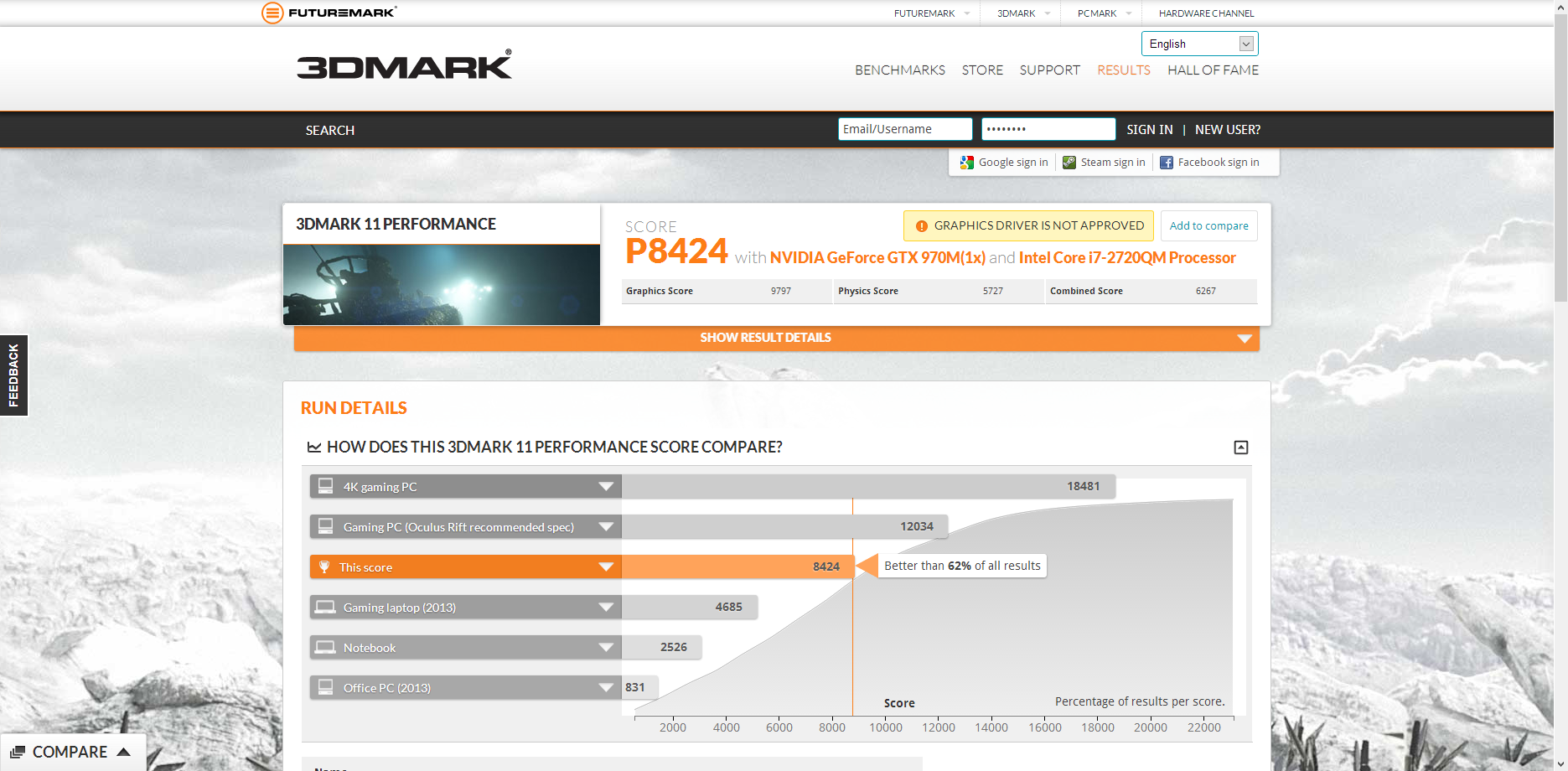
Task: Click the Google sign in icon
Action: [967, 163]
